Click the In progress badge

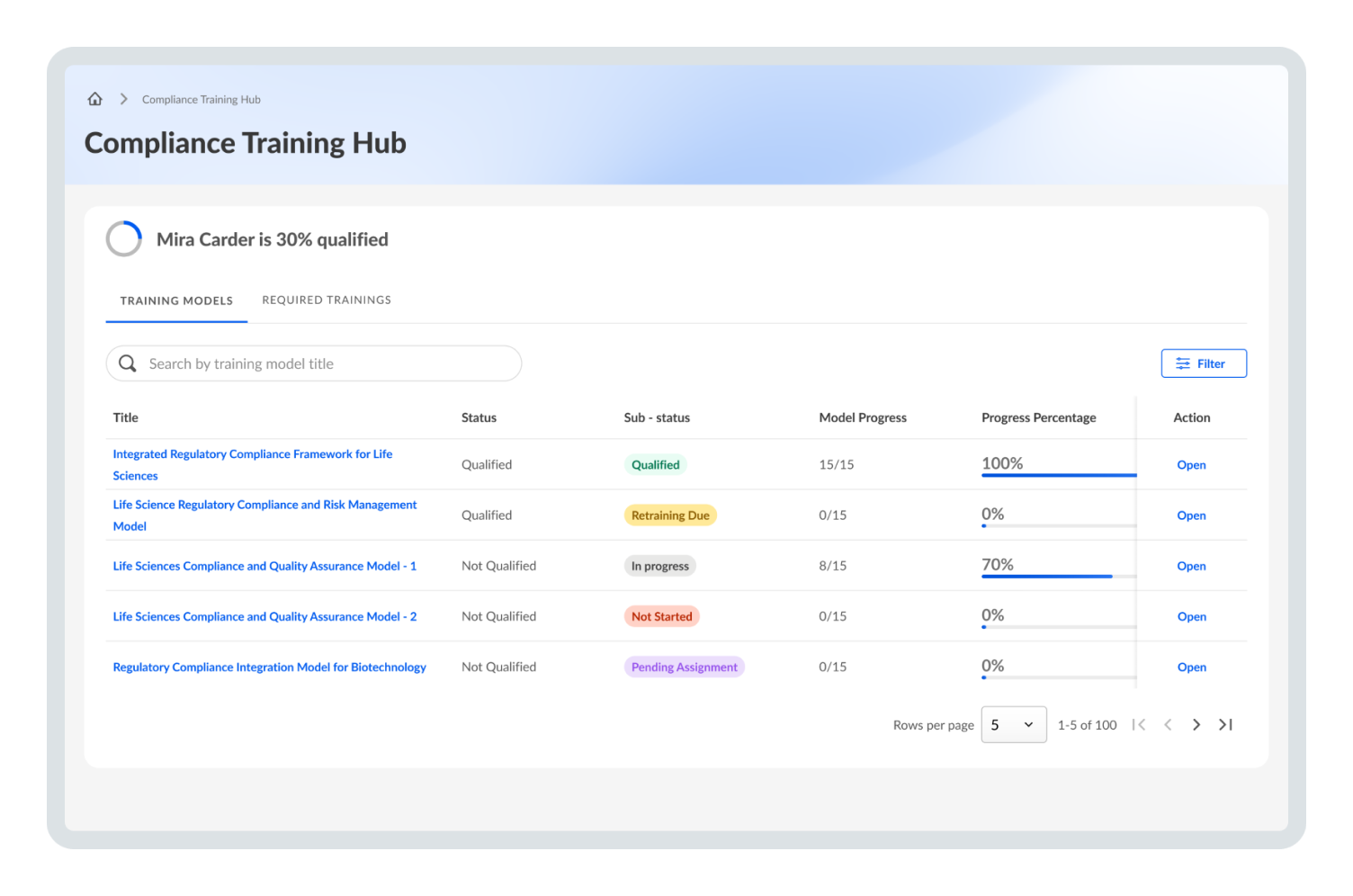660,566
